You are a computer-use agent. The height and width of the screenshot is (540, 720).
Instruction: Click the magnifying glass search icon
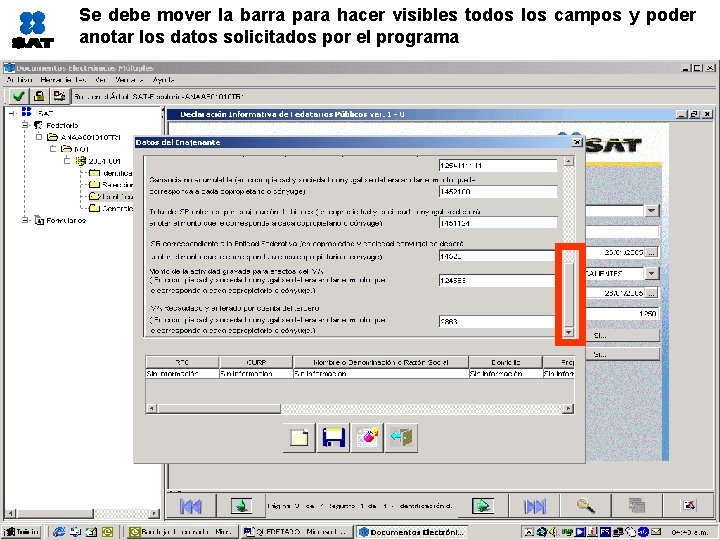pyautogui.click(x=586, y=506)
